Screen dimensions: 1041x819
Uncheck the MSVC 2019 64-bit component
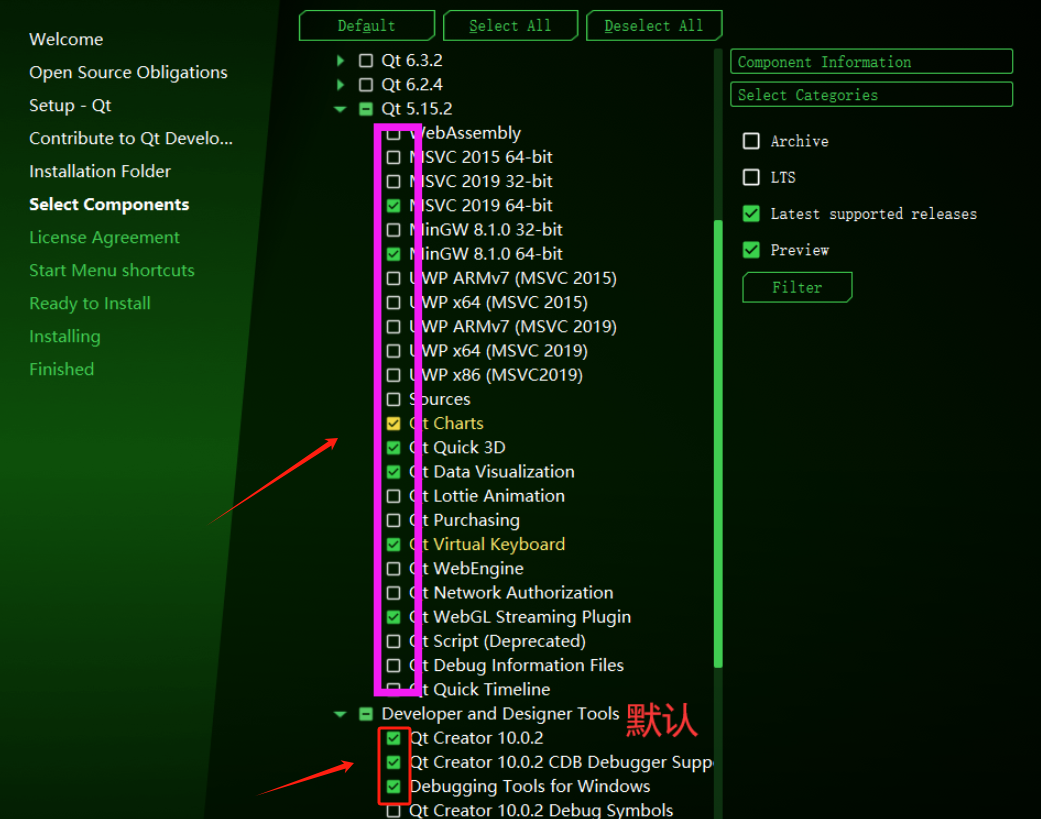pos(394,205)
